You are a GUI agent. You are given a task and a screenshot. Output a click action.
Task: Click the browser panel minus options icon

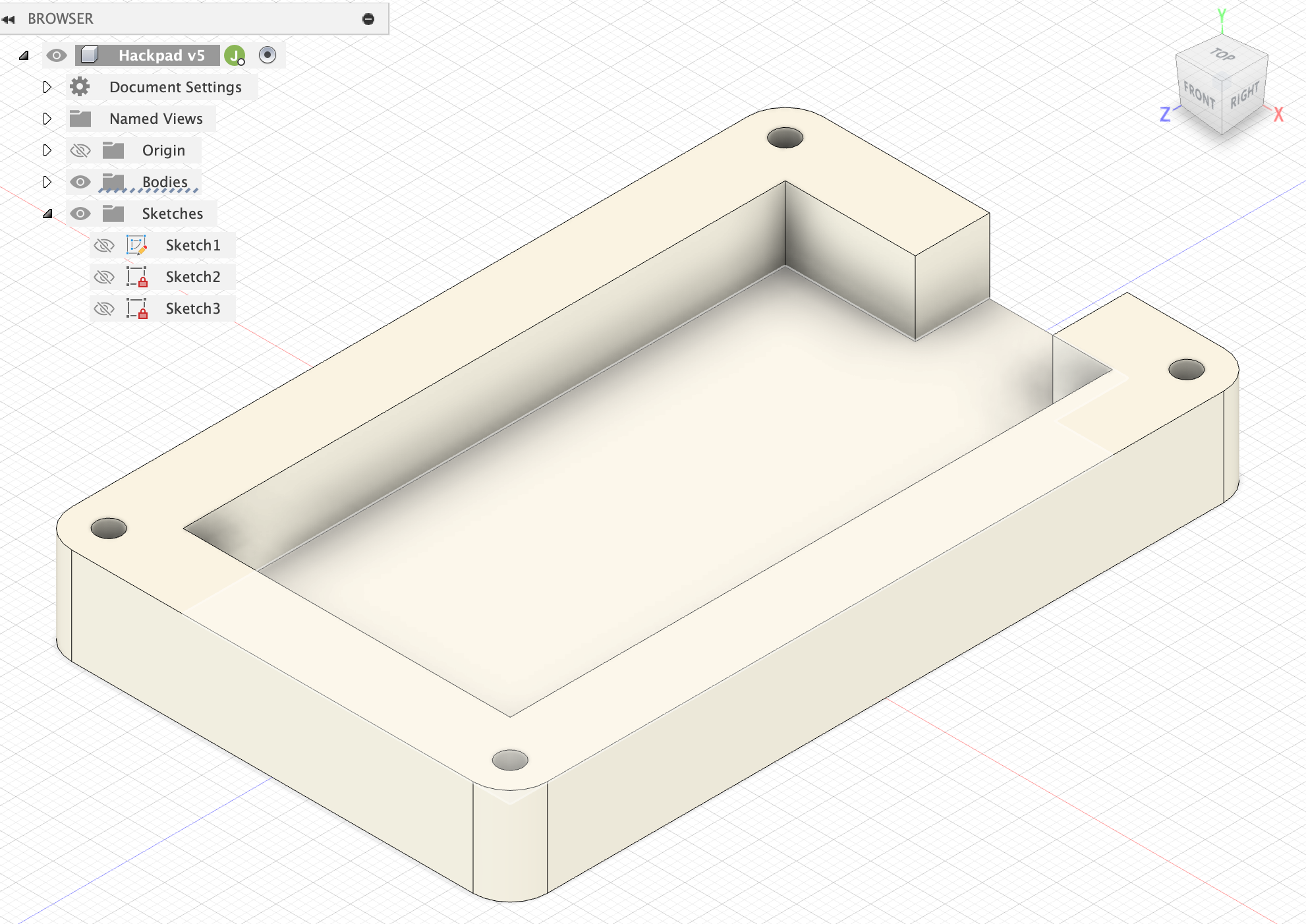[x=368, y=19]
